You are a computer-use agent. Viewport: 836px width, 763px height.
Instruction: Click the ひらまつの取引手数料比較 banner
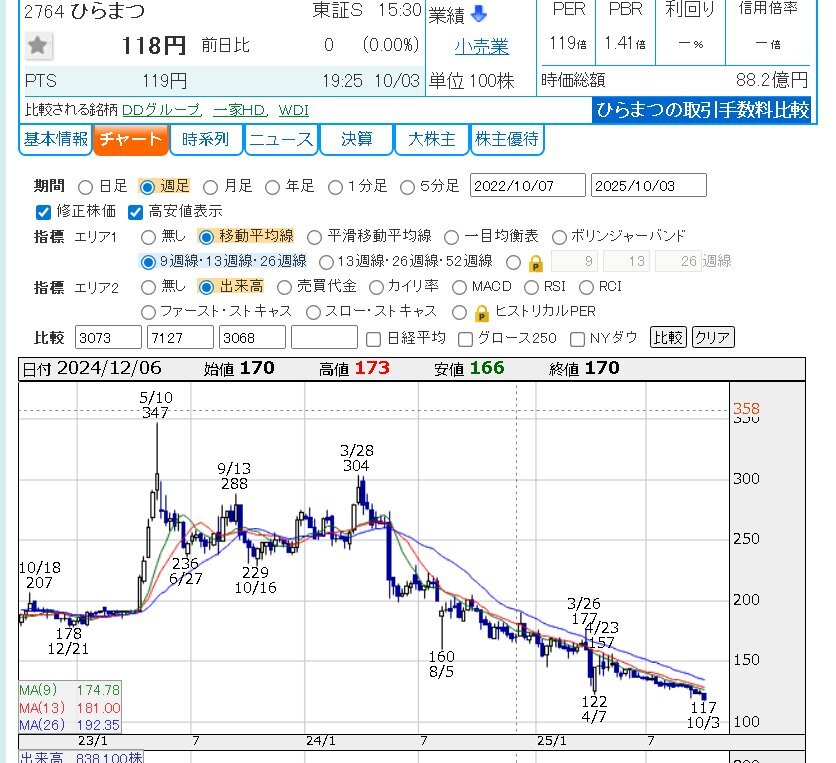(702, 111)
